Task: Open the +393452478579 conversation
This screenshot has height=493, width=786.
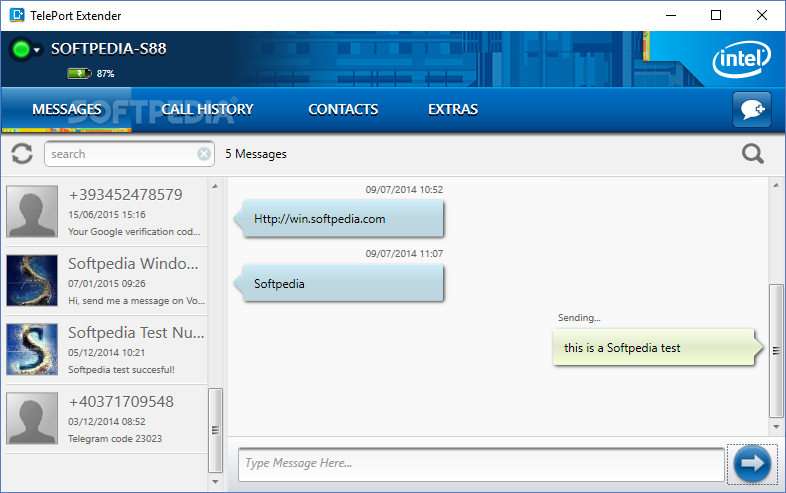Action: tap(106, 212)
